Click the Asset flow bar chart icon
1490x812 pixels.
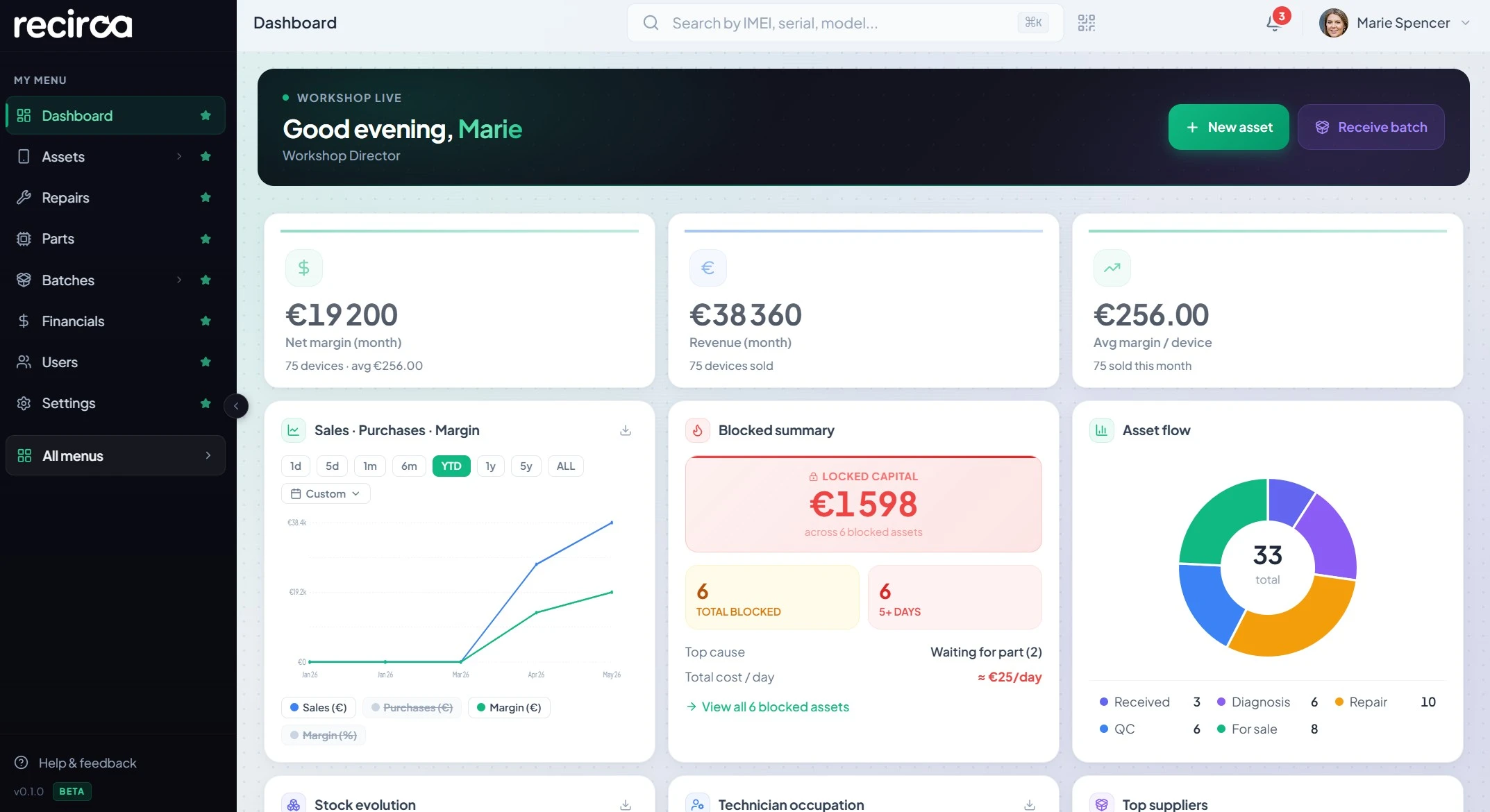click(x=1102, y=430)
